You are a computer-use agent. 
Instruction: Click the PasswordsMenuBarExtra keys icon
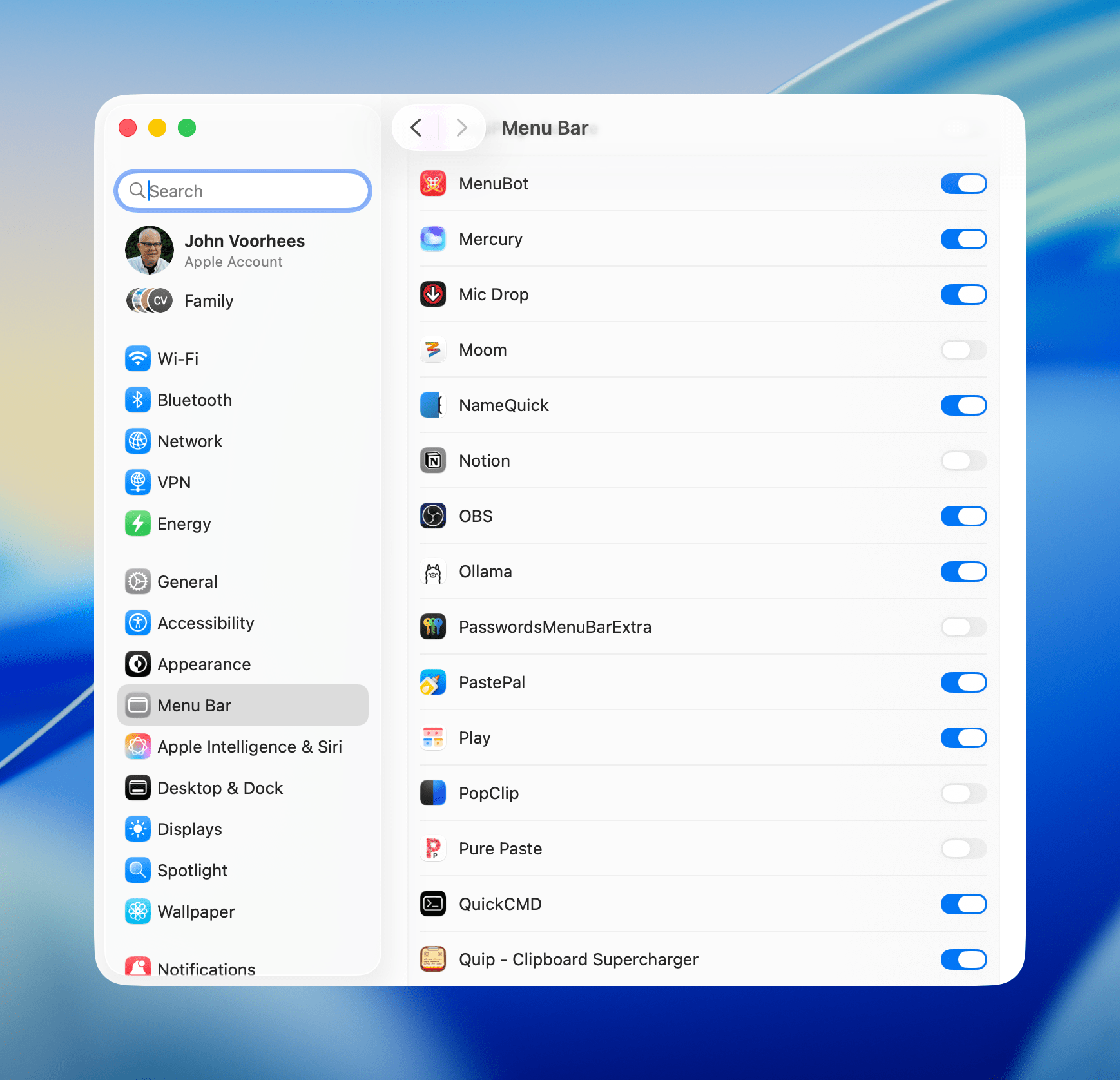click(433, 627)
